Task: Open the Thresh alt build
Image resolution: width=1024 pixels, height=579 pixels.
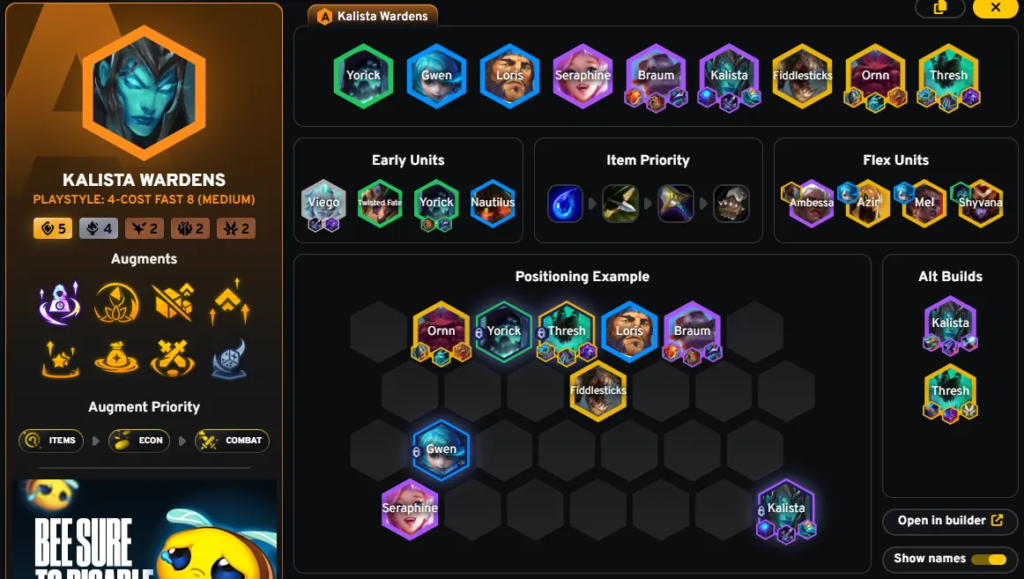Action: (x=950, y=393)
